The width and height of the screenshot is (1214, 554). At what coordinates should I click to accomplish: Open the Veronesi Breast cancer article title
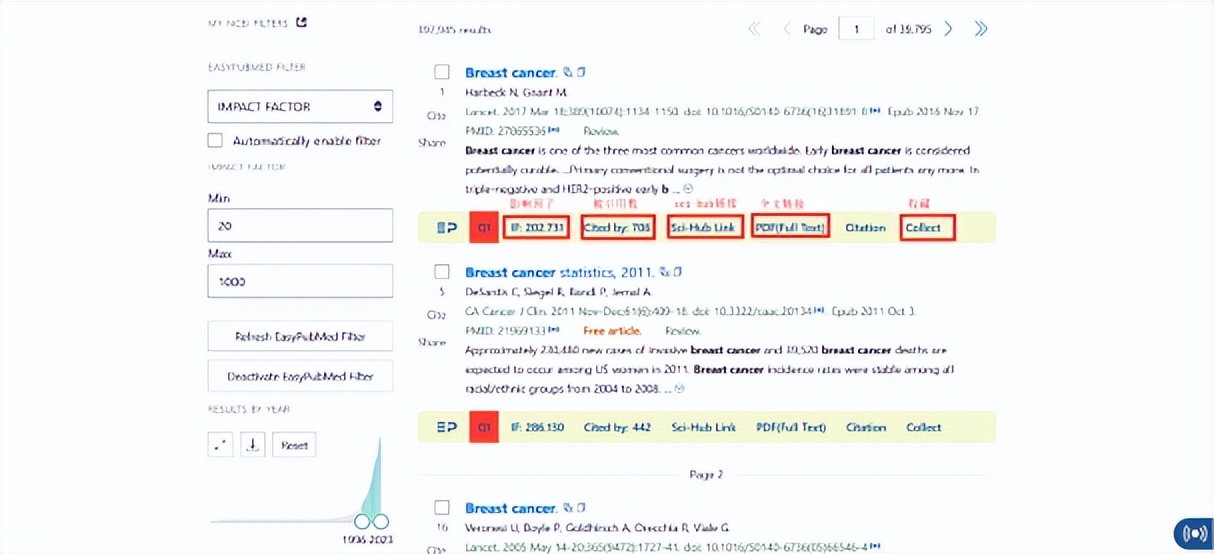pos(511,508)
